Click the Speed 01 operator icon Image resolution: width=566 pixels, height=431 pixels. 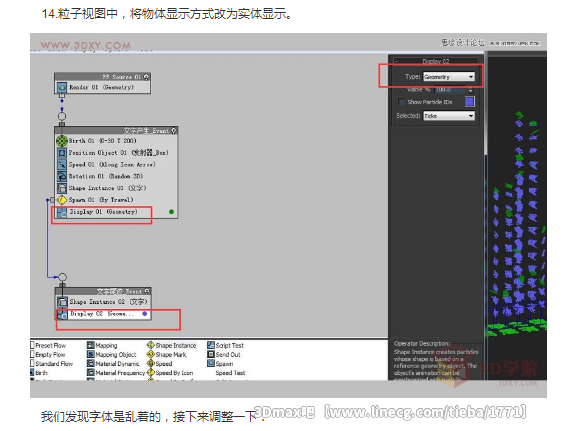62,165
